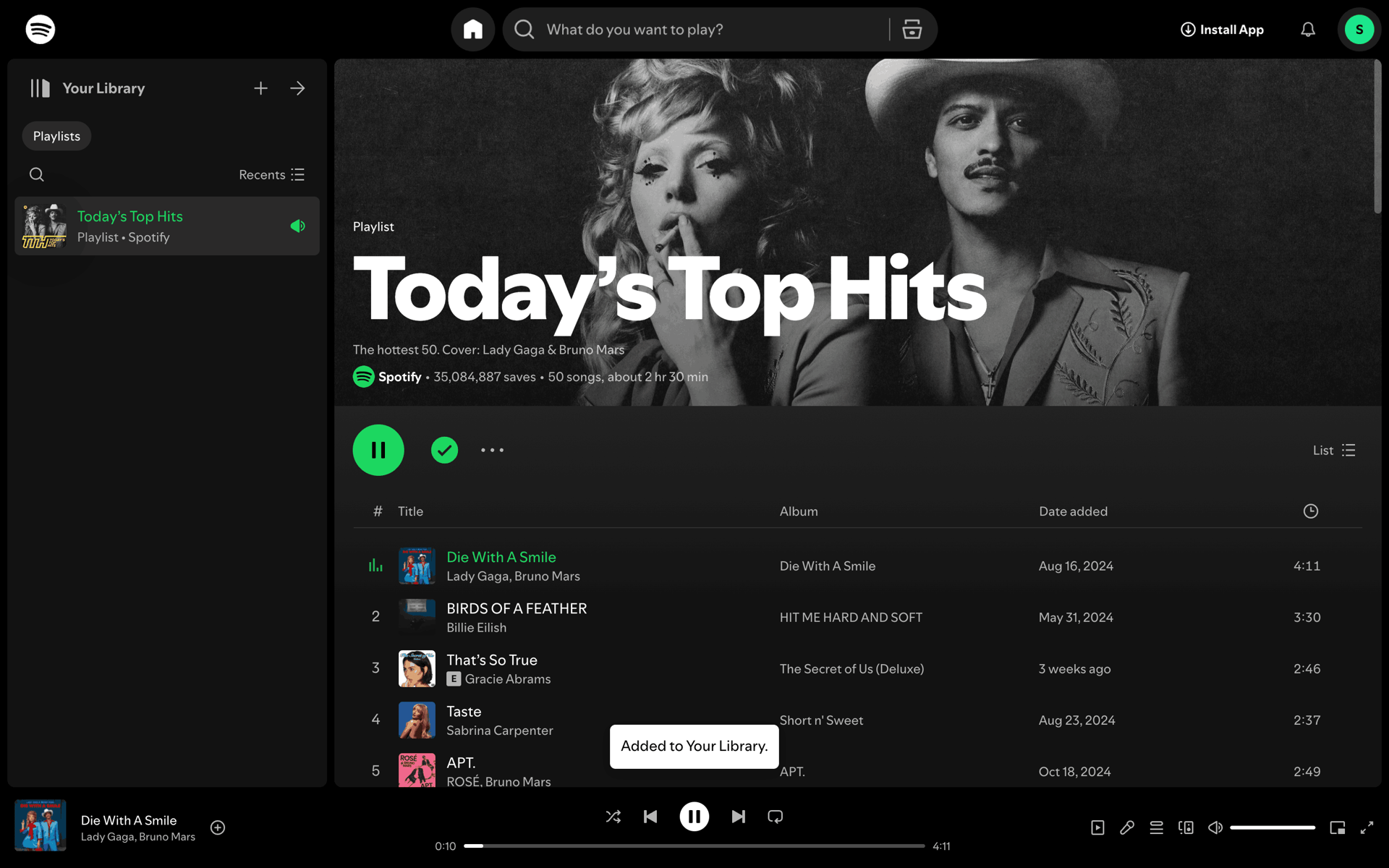The height and width of the screenshot is (868, 1389).
Task: Open the now playing album cover thumbnail
Action: (41, 825)
